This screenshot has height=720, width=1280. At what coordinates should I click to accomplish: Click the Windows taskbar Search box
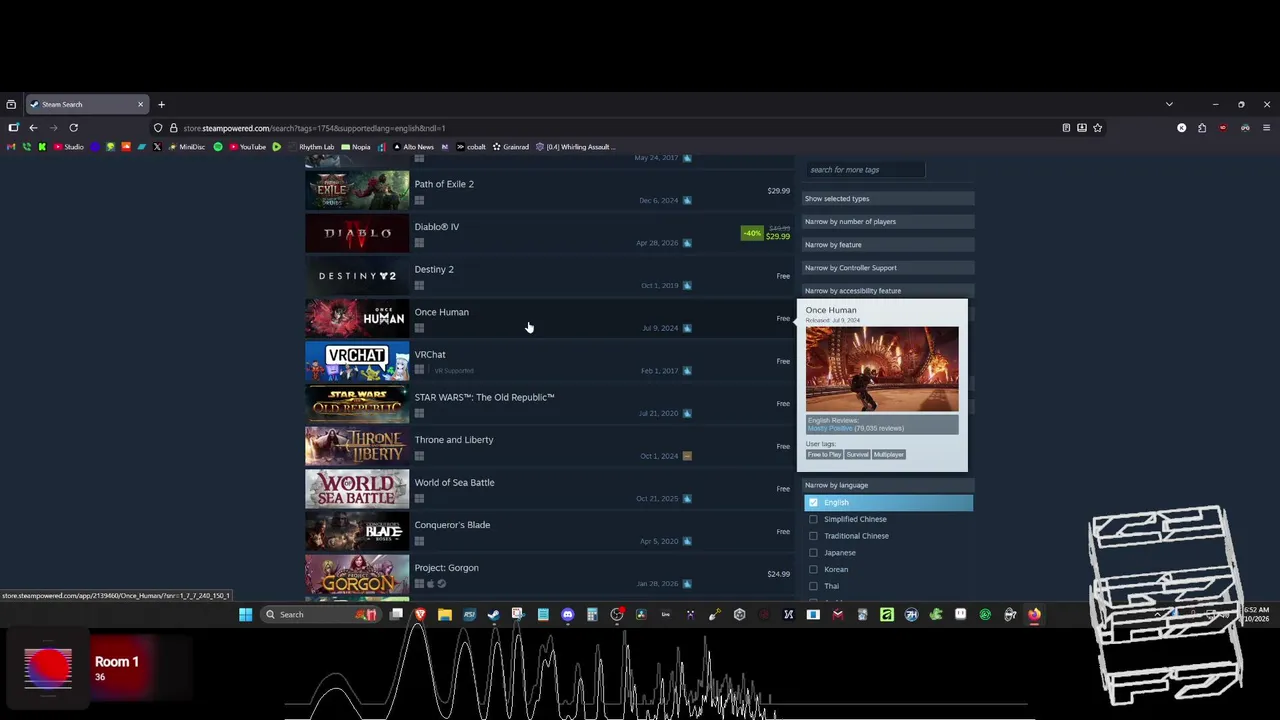[320, 614]
